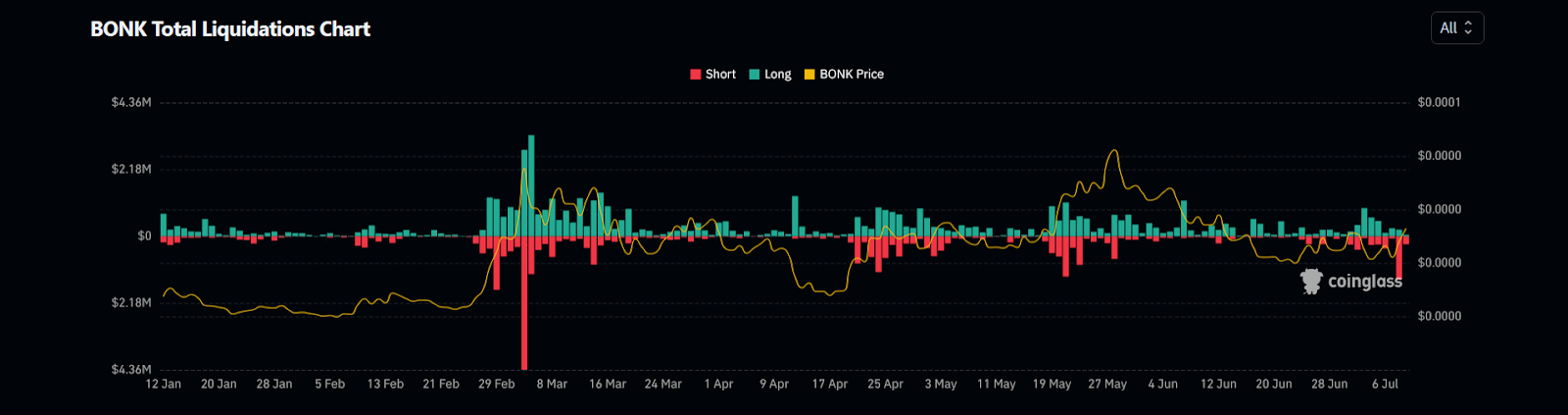Click the 29 Feb date label

click(497, 385)
